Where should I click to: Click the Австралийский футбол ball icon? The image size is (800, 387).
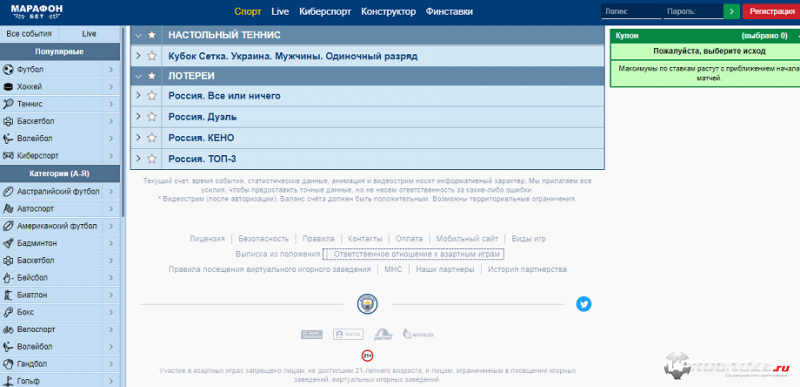click(8, 192)
